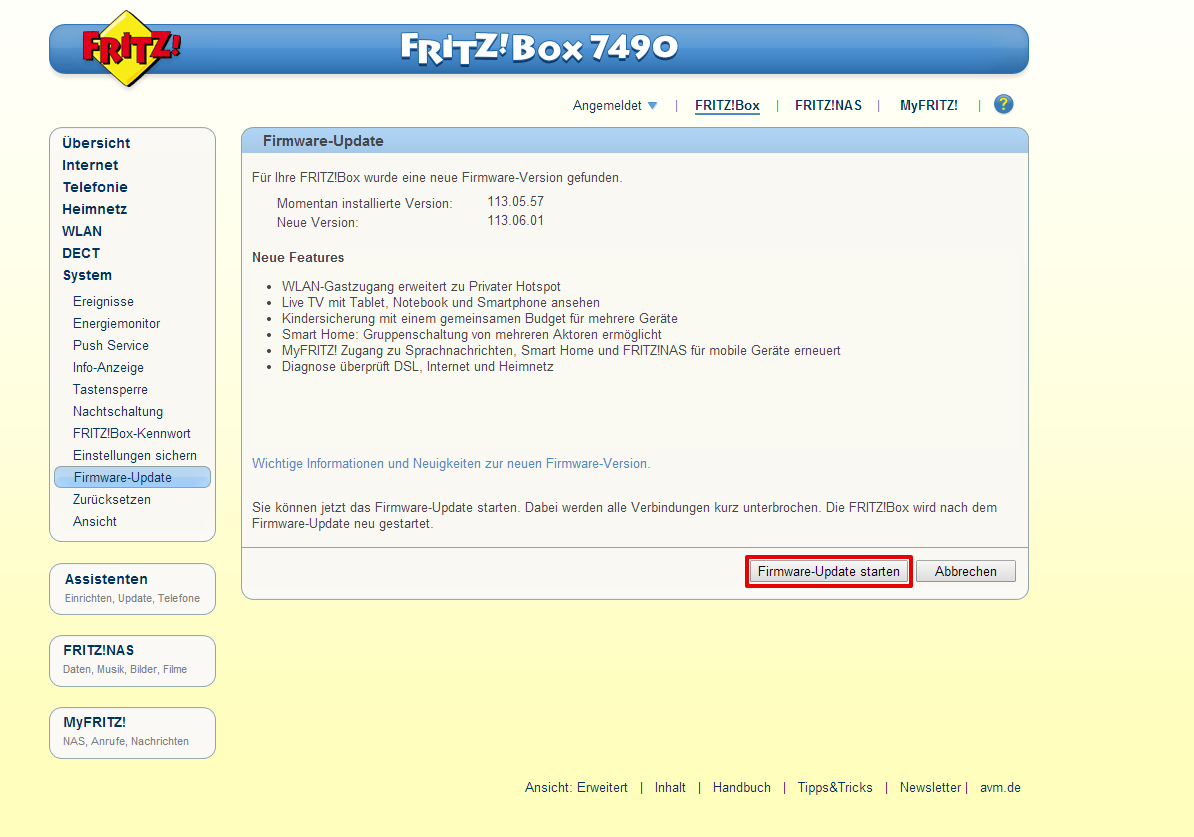Viewport: 1194px width, 837px height.
Task: Expand the Angemeldet dropdown arrow
Action: [x=652, y=106]
